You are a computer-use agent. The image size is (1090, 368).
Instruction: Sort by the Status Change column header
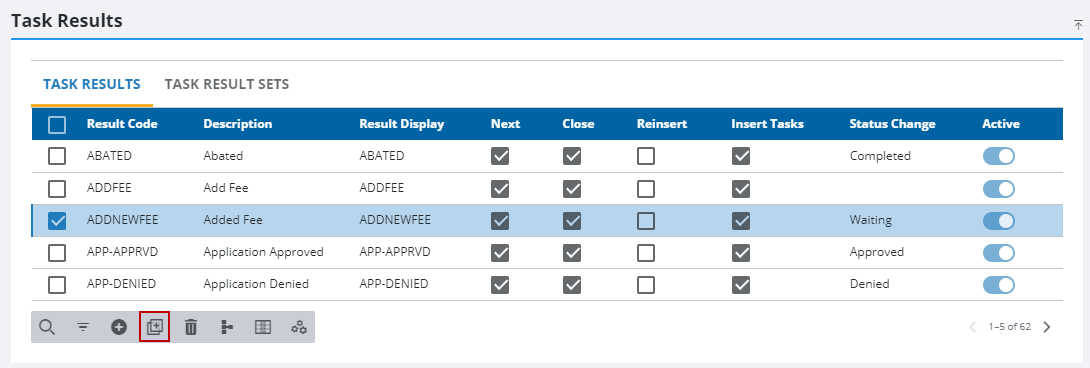tap(893, 125)
